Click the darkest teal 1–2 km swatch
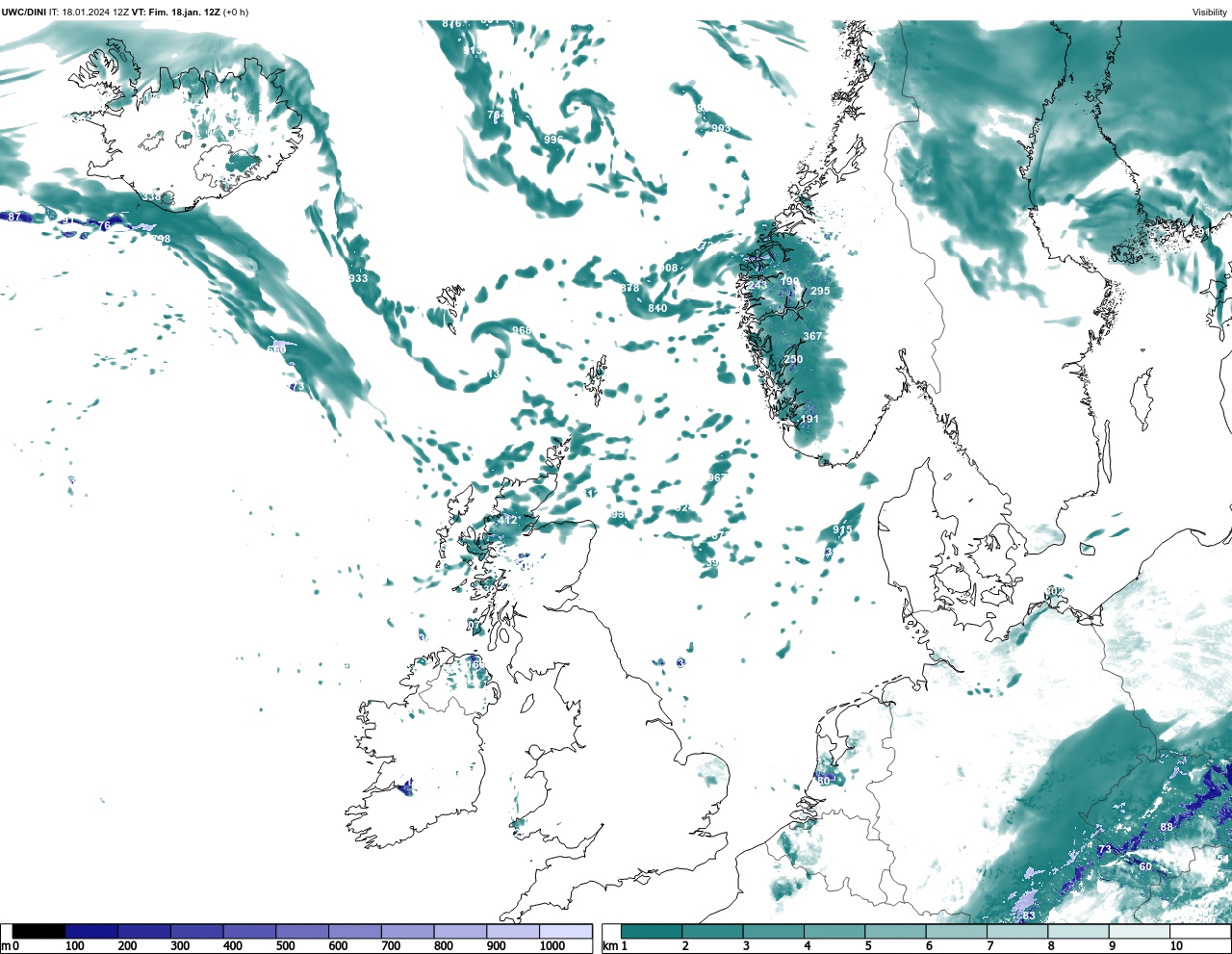This screenshot has height=954, width=1232. pyautogui.click(x=652, y=932)
